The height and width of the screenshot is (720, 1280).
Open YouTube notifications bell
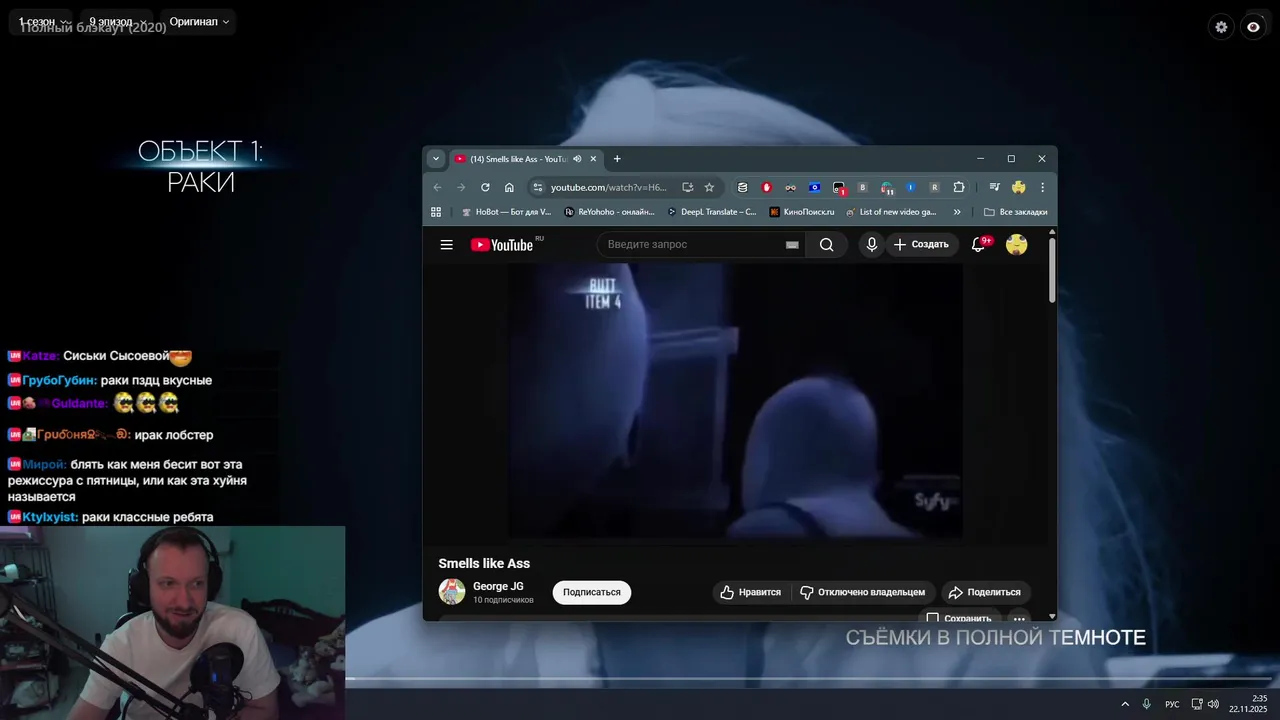pyautogui.click(x=979, y=245)
